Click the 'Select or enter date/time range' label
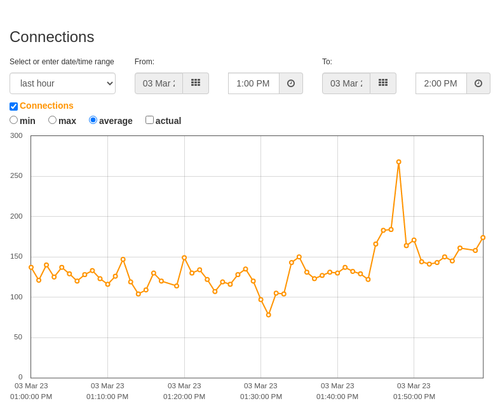Screen dimensions: 500x403 click(62, 62)
